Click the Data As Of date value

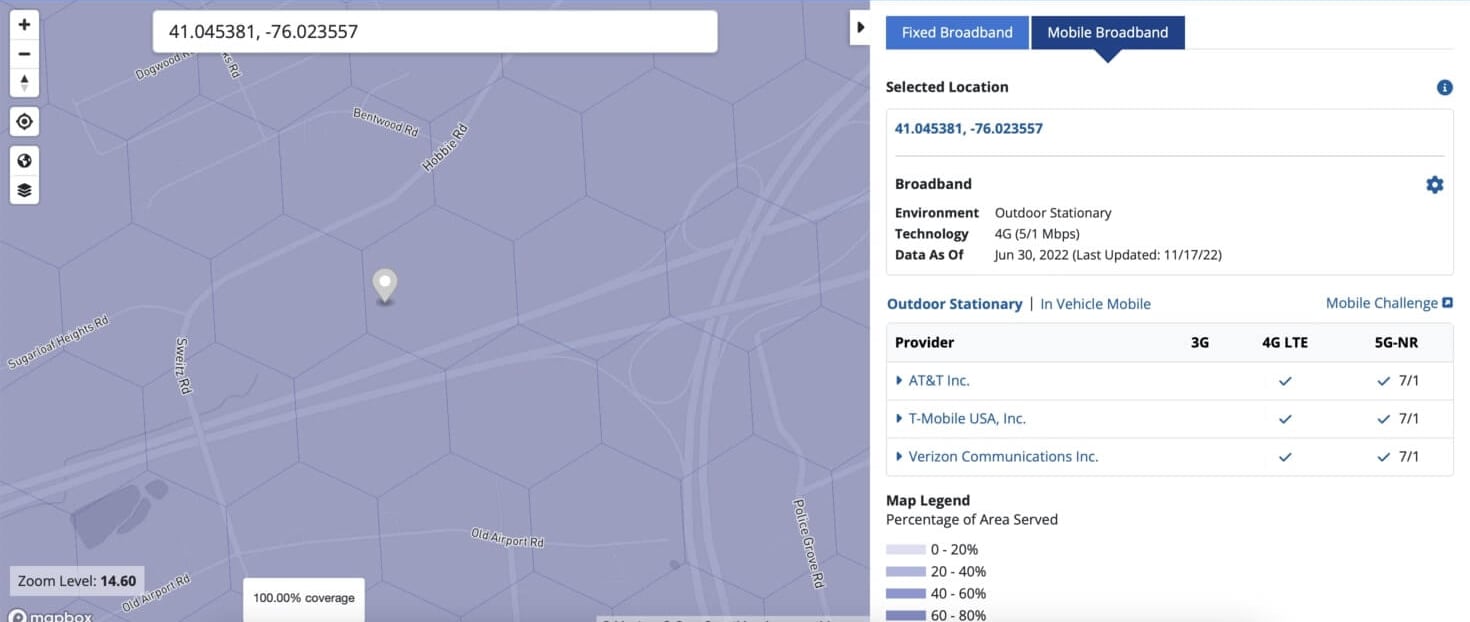[x=1108, y=255]
